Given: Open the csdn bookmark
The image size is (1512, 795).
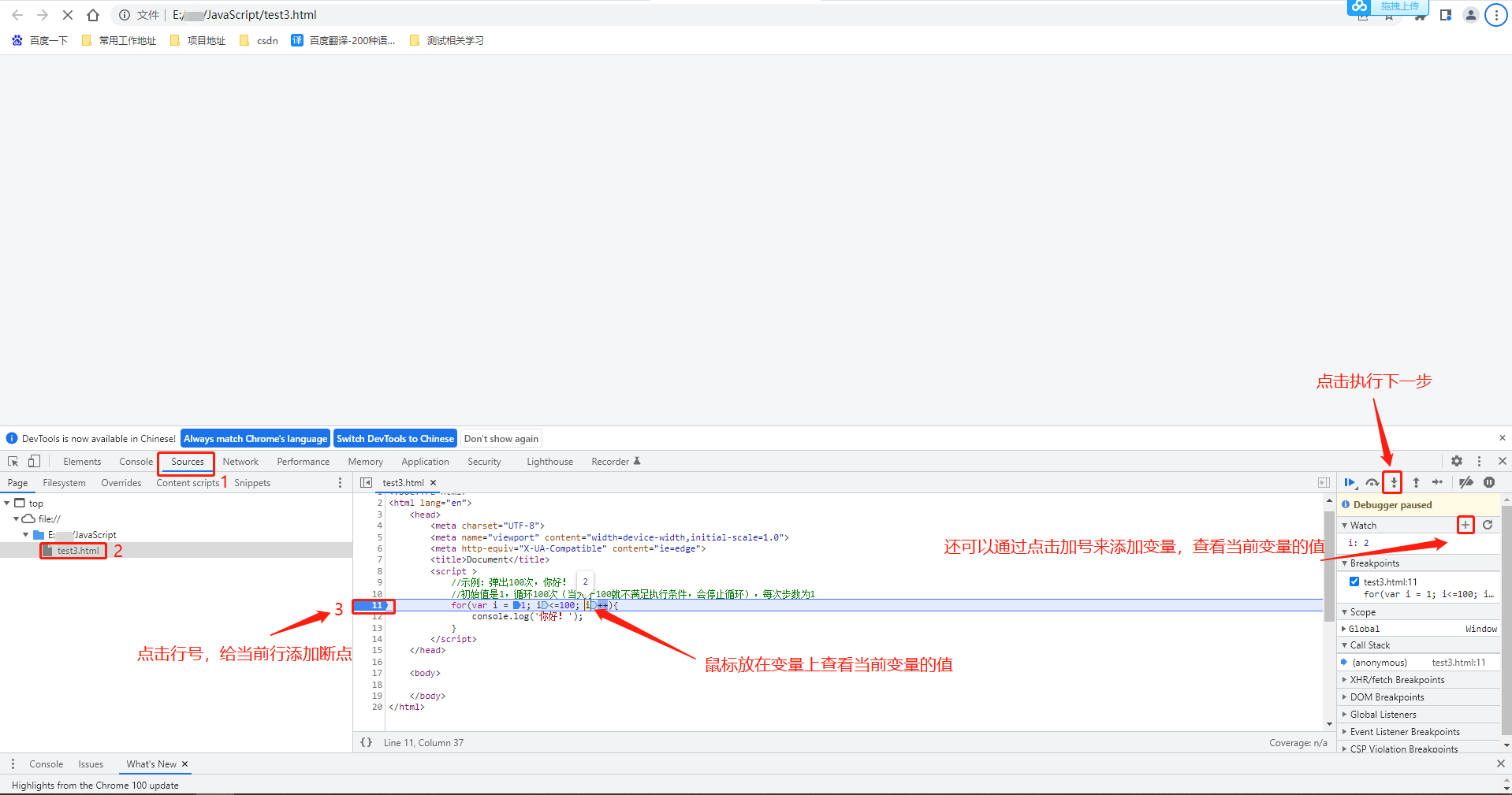Looking at the screenshot, I should 259,40.
